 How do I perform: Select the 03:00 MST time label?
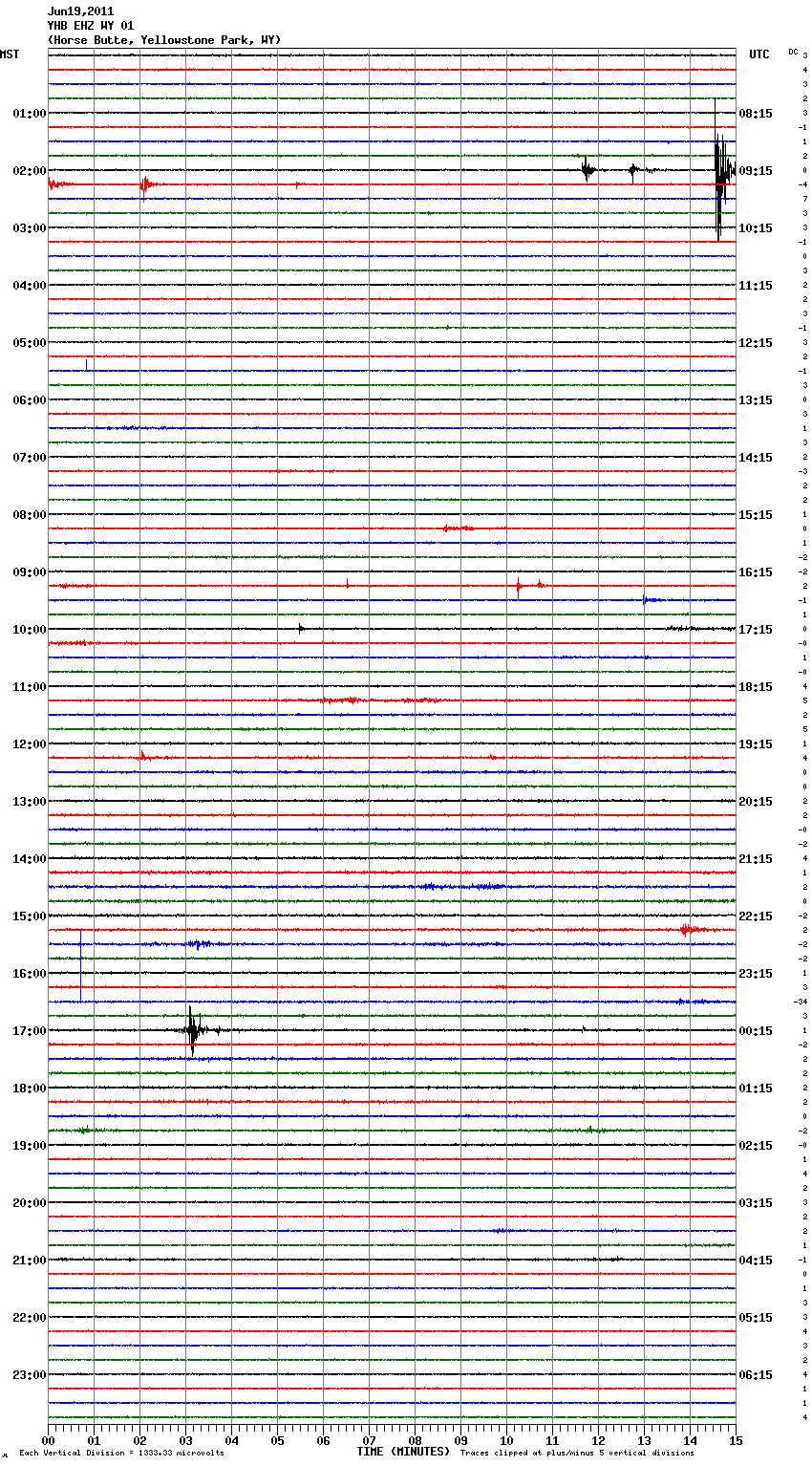[29, 228]
